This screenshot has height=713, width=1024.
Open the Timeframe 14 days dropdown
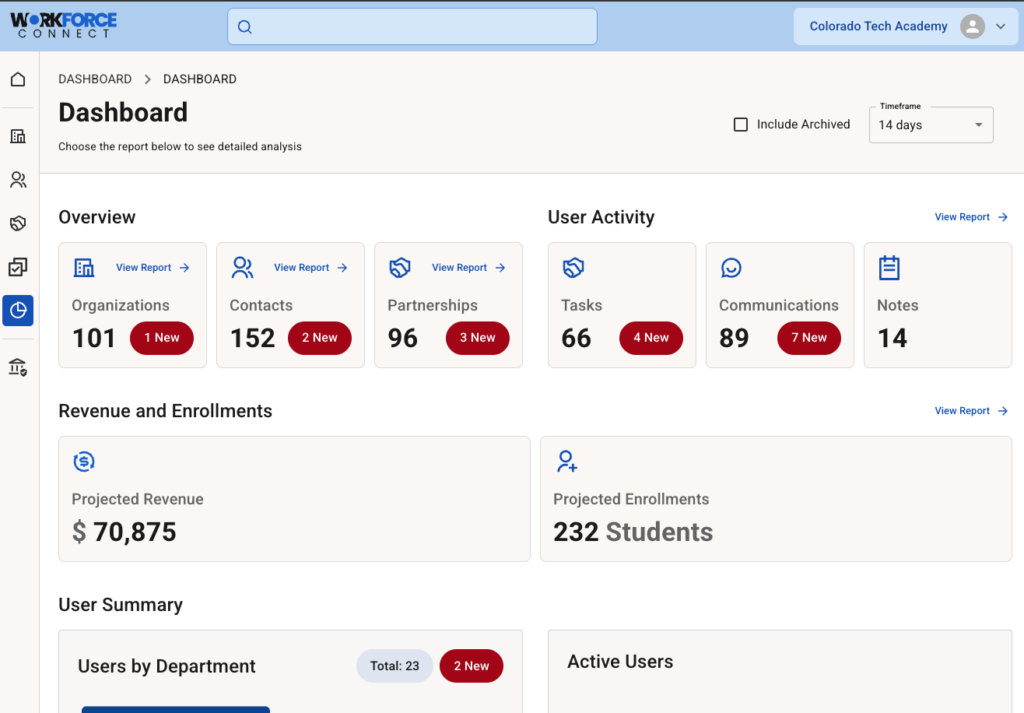coord(930,125)
